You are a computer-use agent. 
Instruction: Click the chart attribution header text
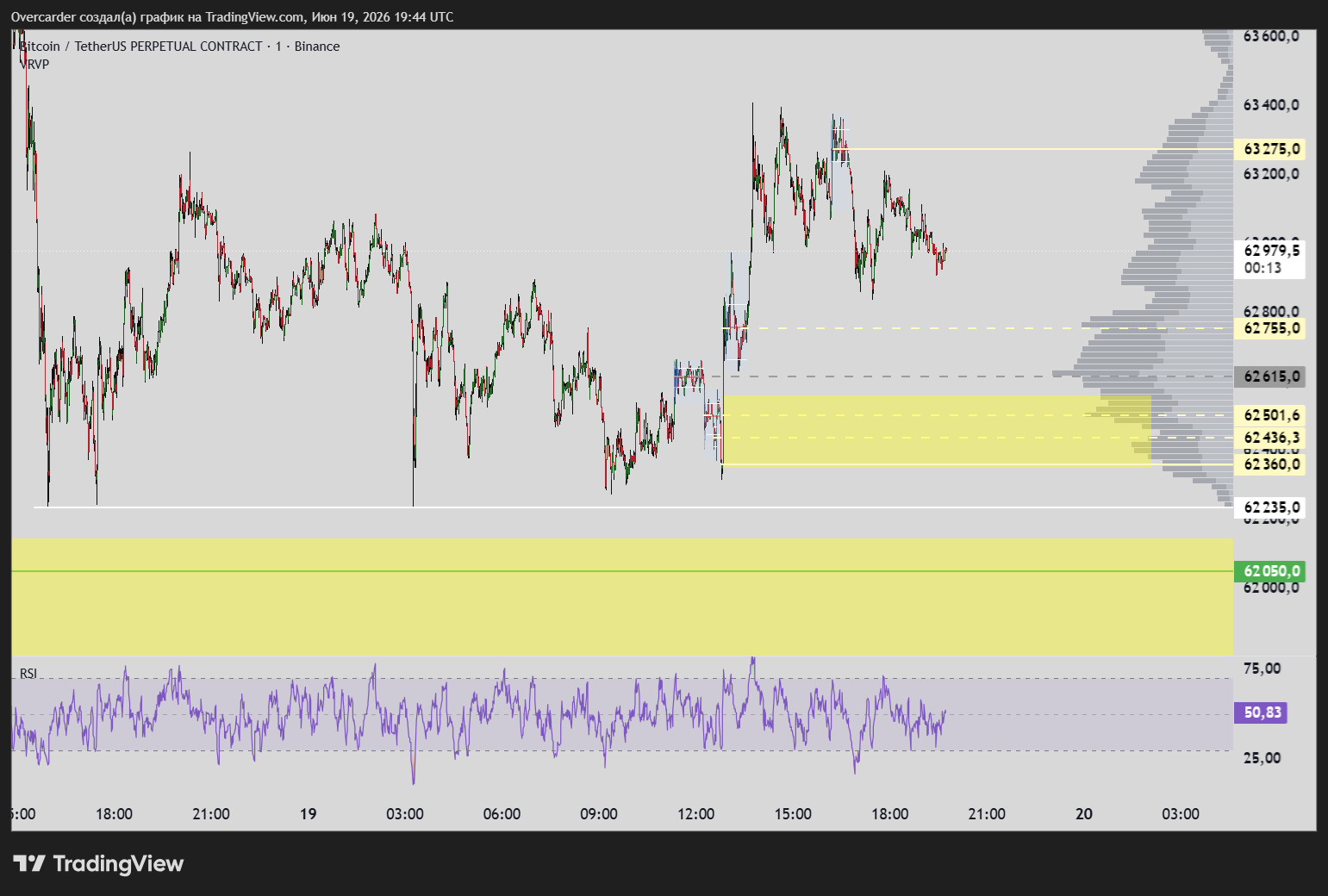(232, 17)
